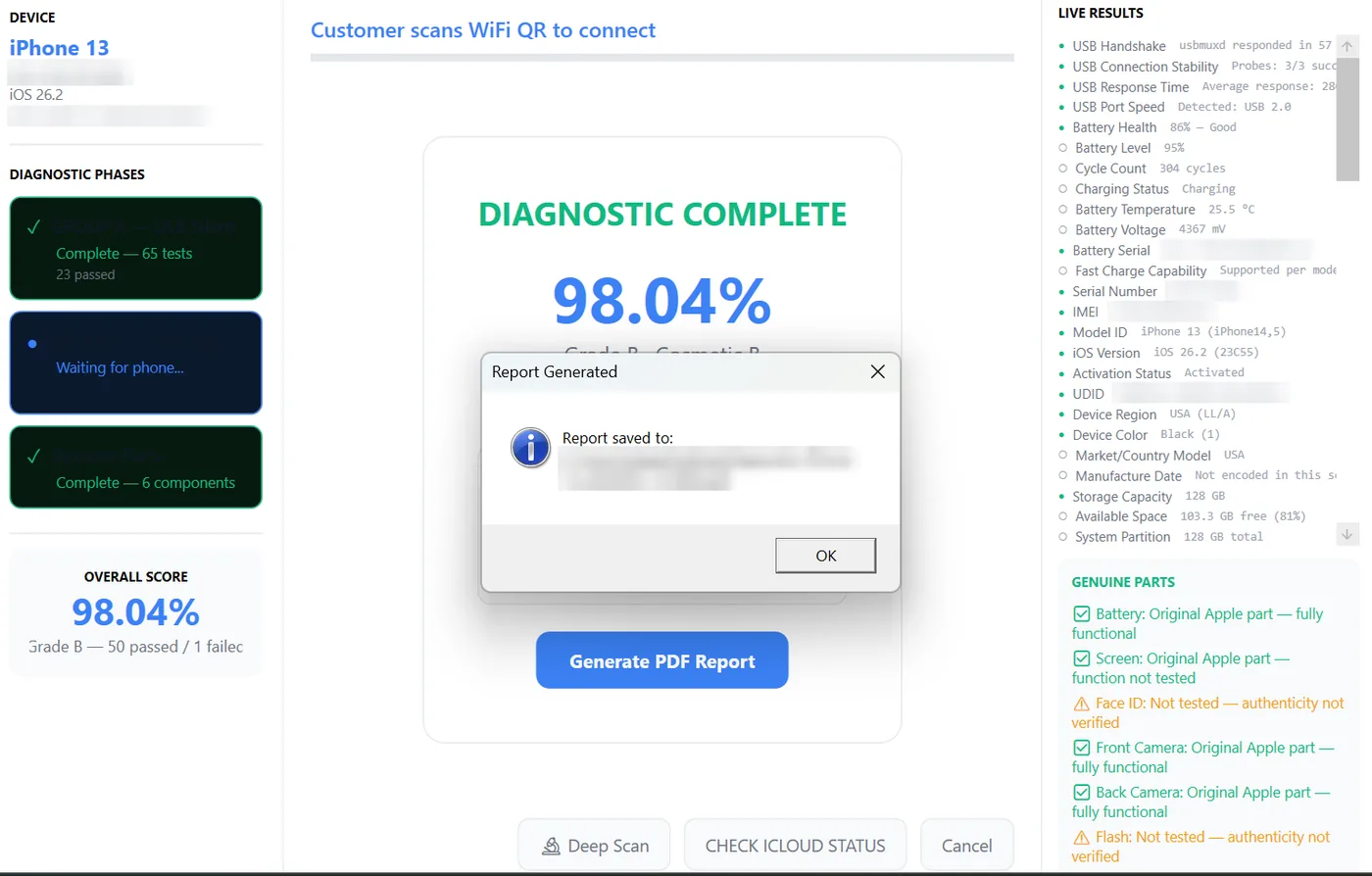
Task: Click the check icon beside Battery genuine part
Action: [x=1082, y=614]
